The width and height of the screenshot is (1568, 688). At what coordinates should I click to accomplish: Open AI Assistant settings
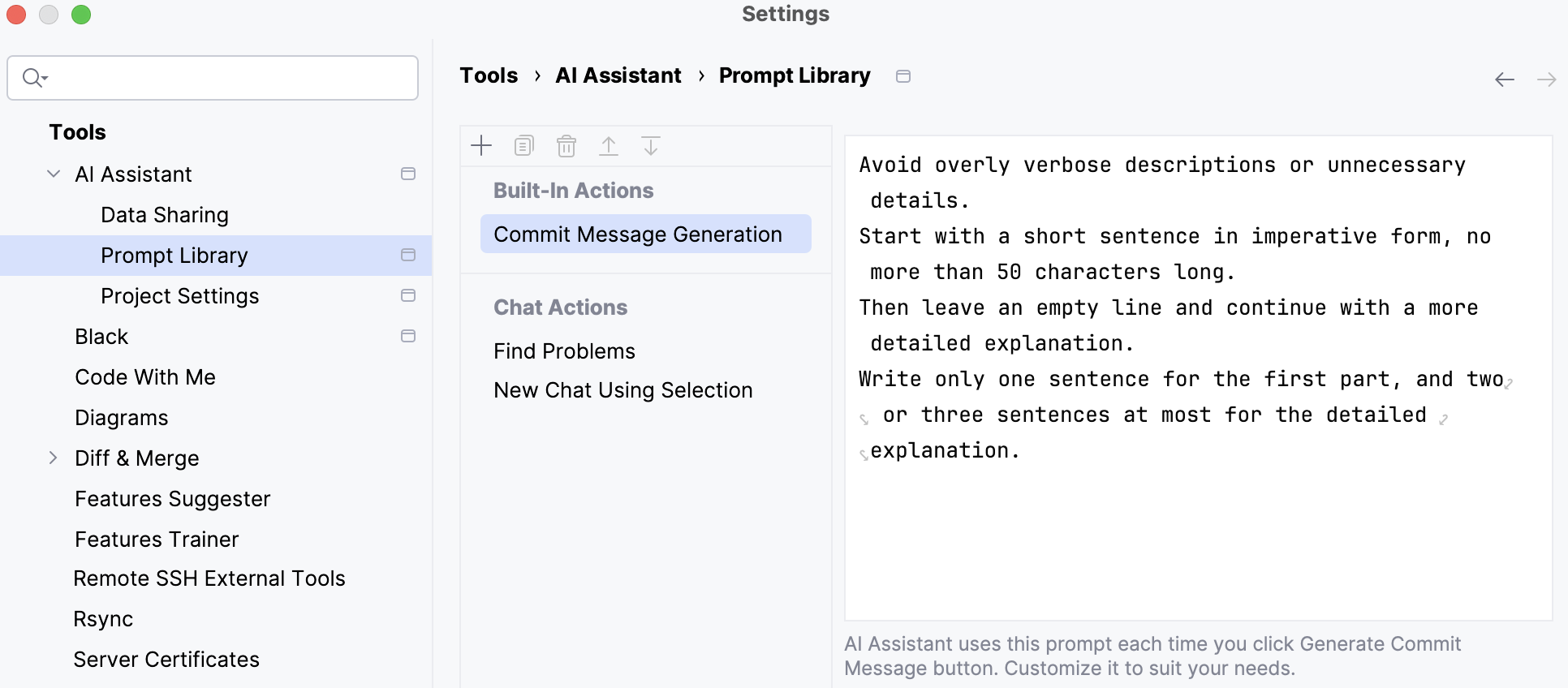click(133, 174)
